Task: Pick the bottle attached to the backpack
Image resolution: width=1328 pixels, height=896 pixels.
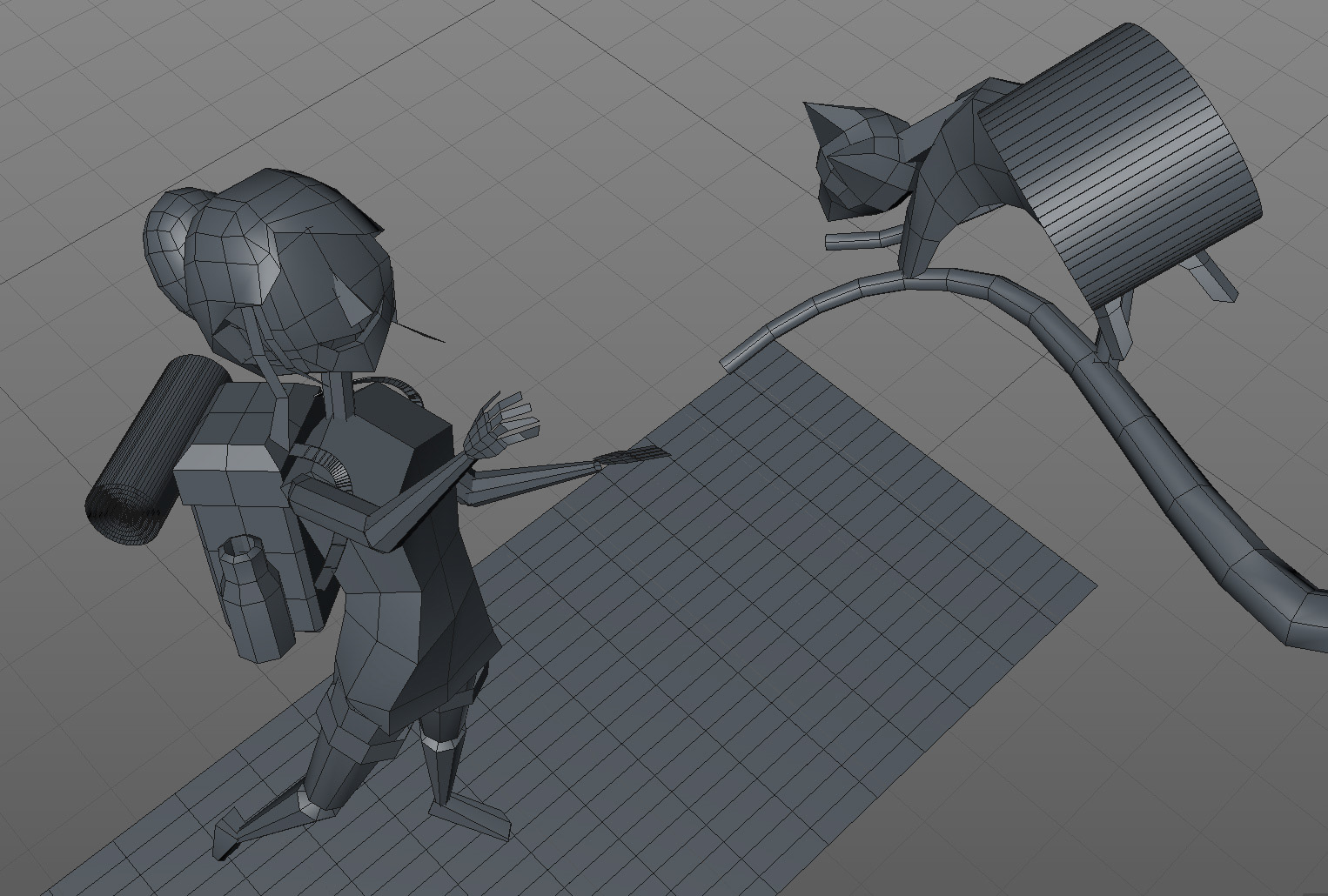Action: [x=257, y=598]
